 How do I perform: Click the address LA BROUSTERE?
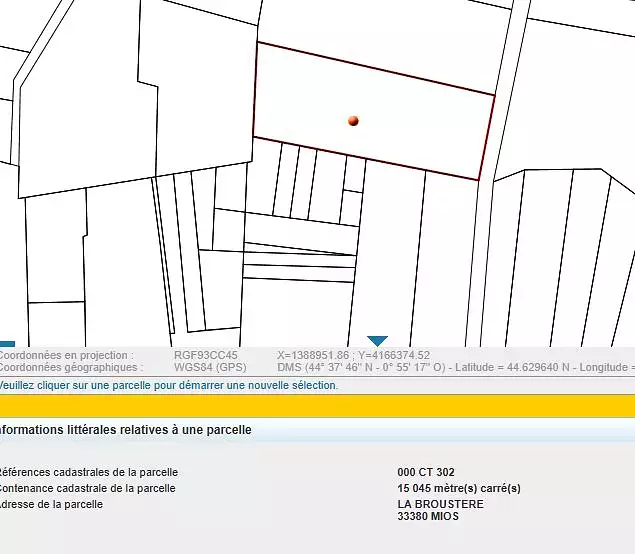point(440,504)
